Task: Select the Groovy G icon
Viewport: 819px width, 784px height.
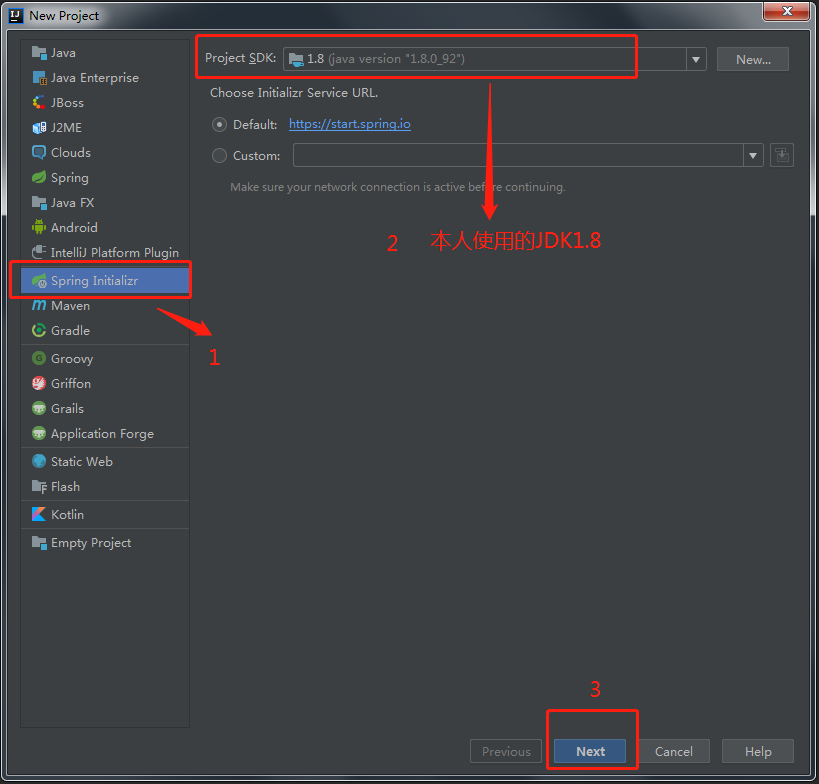Action: click(39, 358)
